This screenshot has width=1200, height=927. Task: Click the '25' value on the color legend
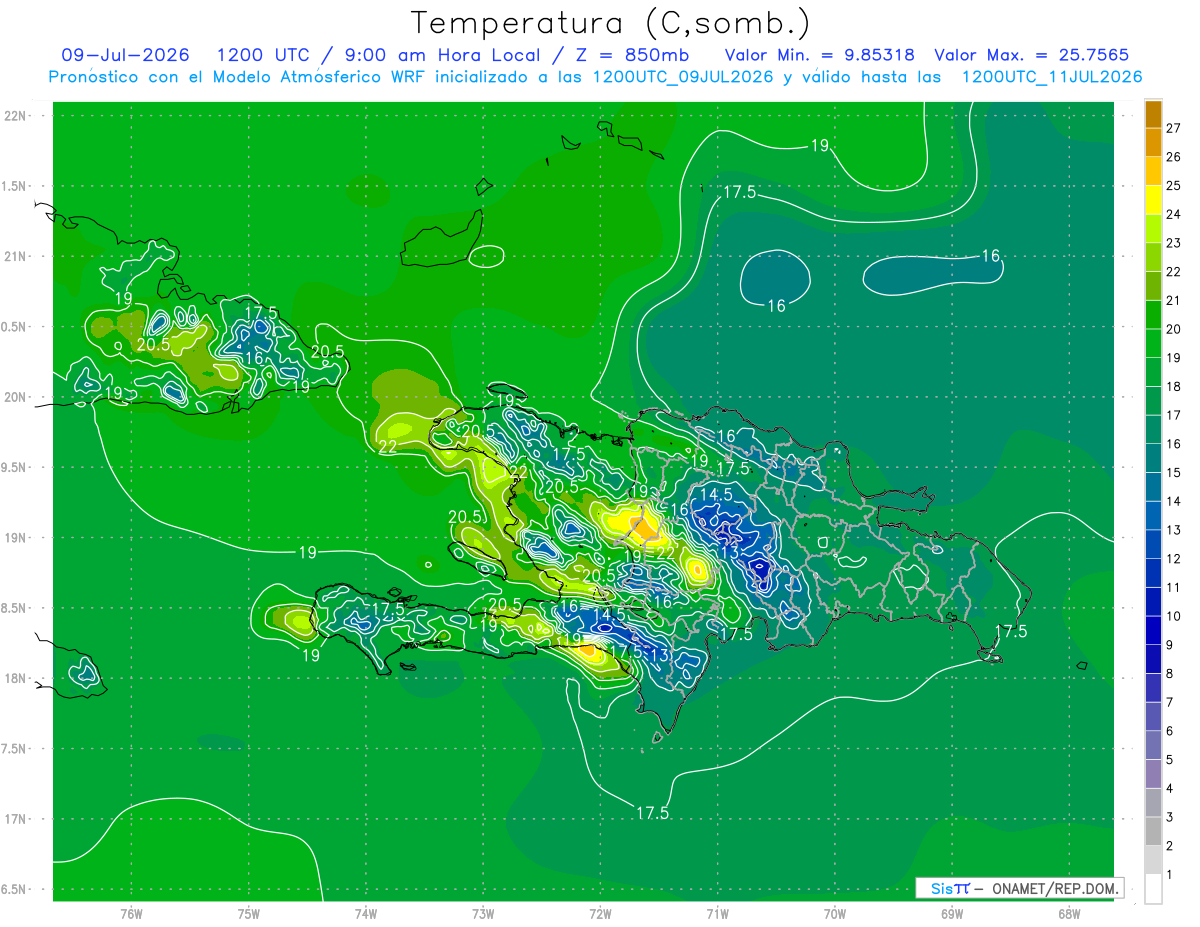click(x=1174, y=185)
